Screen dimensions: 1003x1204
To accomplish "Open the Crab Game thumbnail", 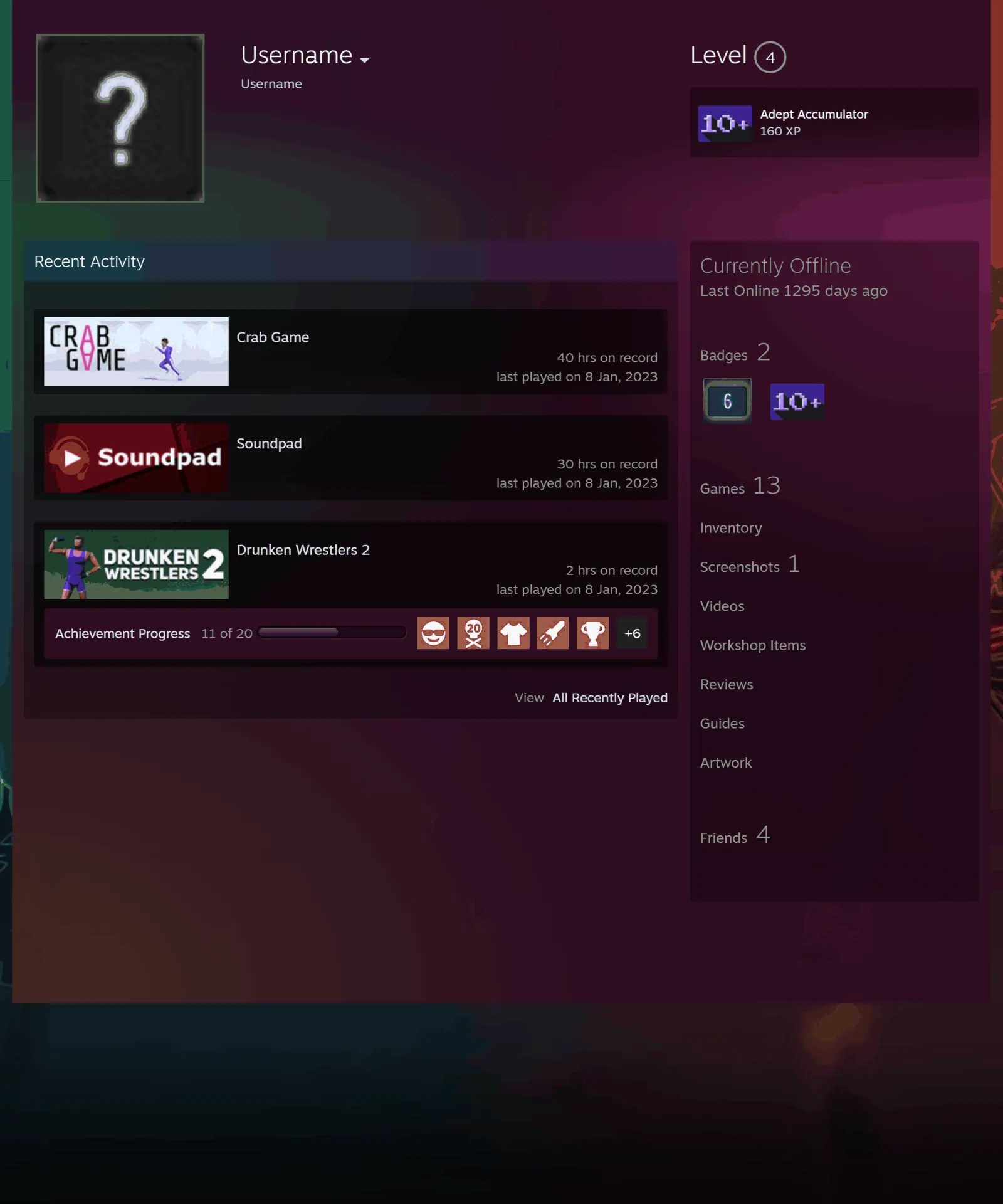I will tap(136, 351).
